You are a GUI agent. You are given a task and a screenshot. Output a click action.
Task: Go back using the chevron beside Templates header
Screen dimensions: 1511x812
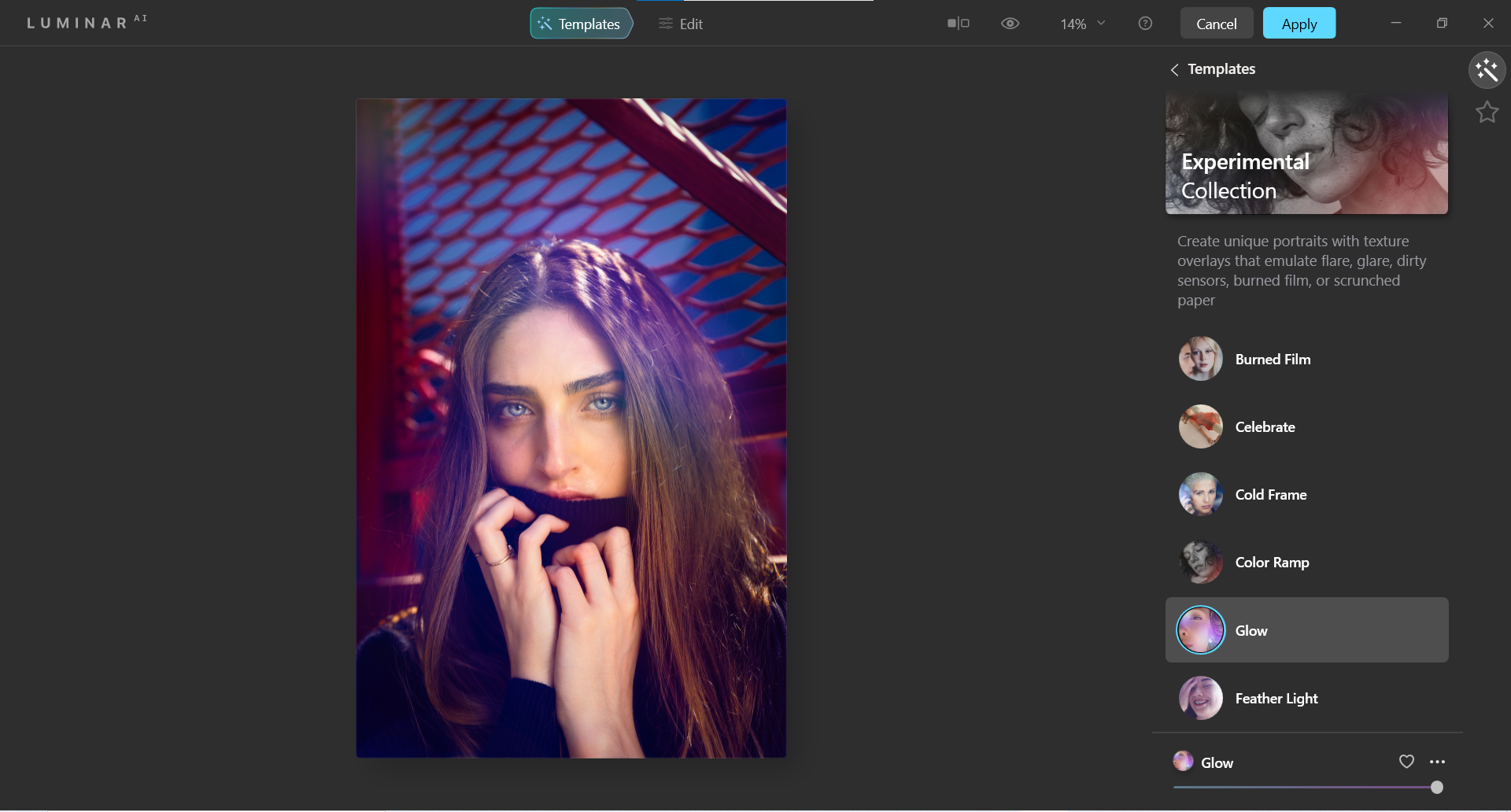click(x=1174, y=69)
